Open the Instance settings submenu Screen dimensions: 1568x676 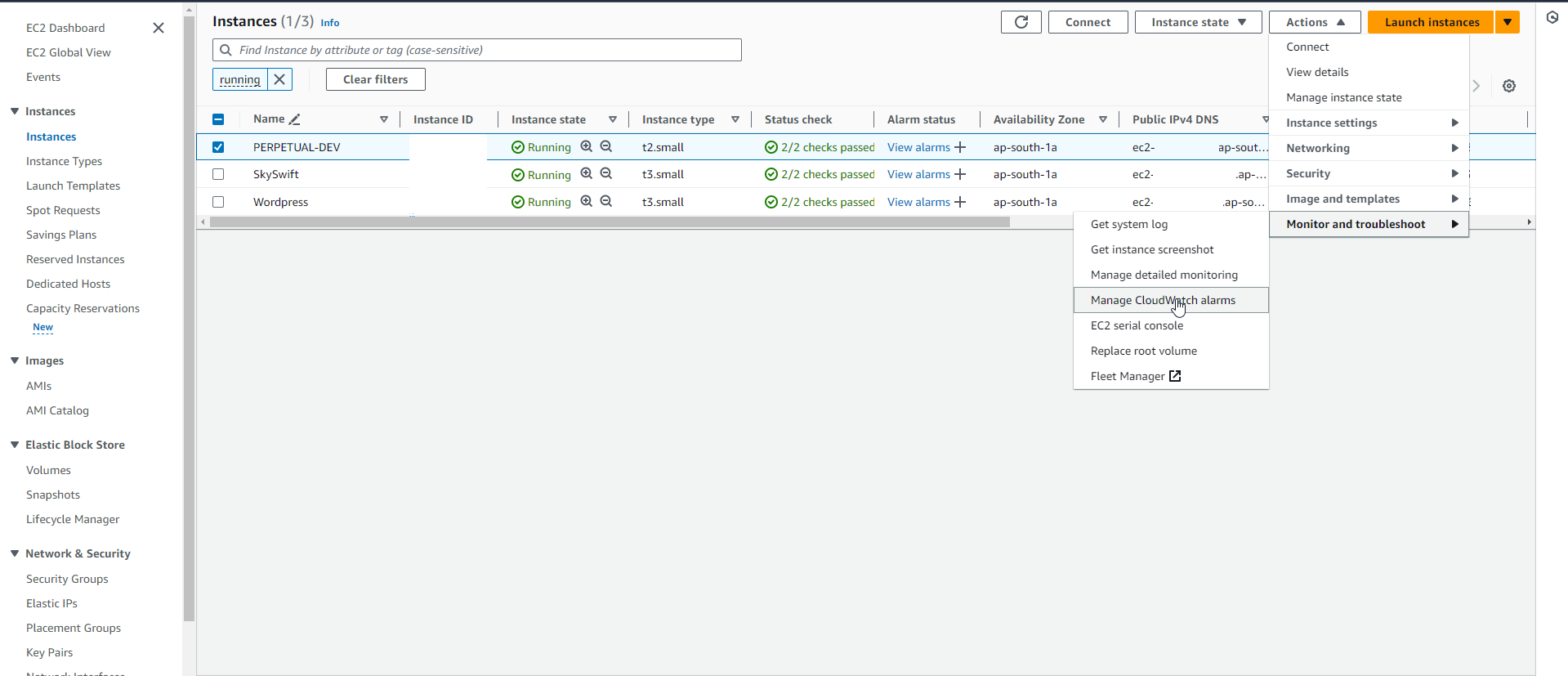click(1369, 123)
